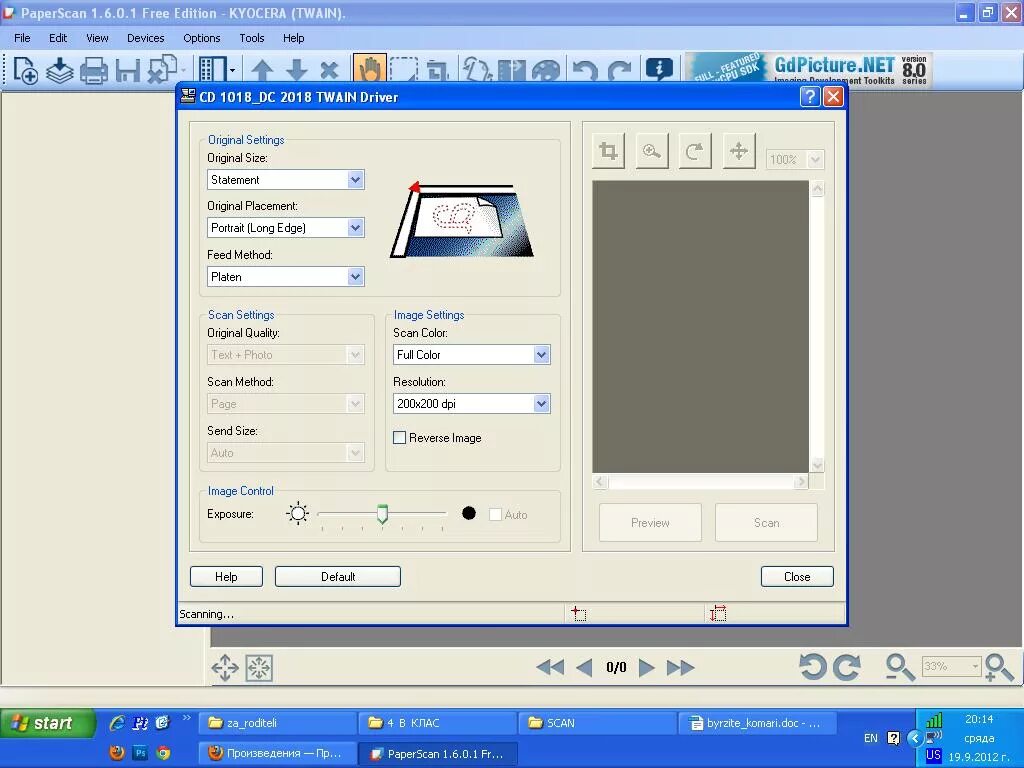Select the Hand pan tool in the toolbar
This screenshot has height=768, width=1024.
click(x=369, y=70)
